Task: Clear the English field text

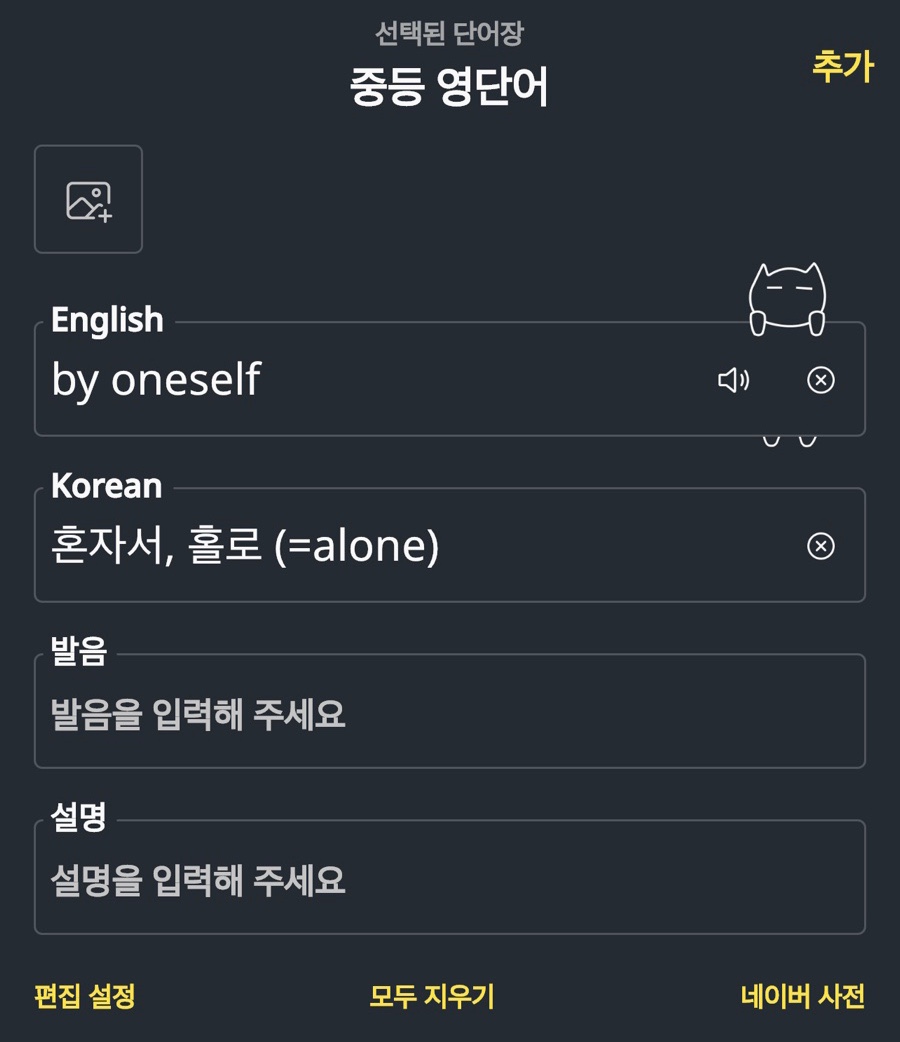Action: [820, 380]
